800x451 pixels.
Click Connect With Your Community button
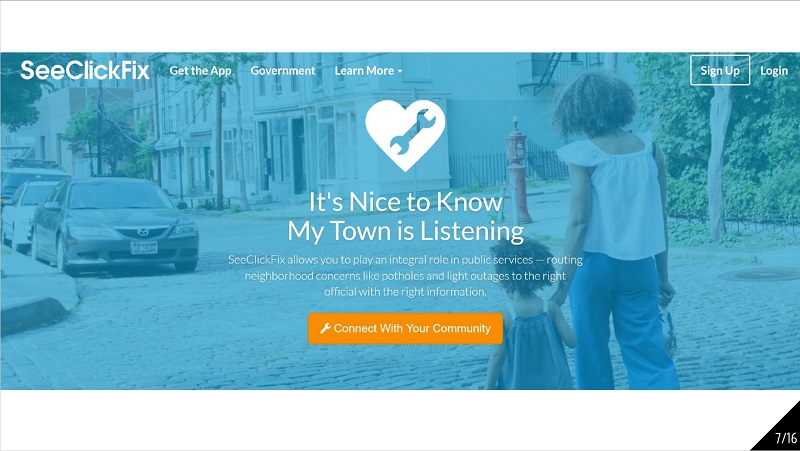pos(405,329)
